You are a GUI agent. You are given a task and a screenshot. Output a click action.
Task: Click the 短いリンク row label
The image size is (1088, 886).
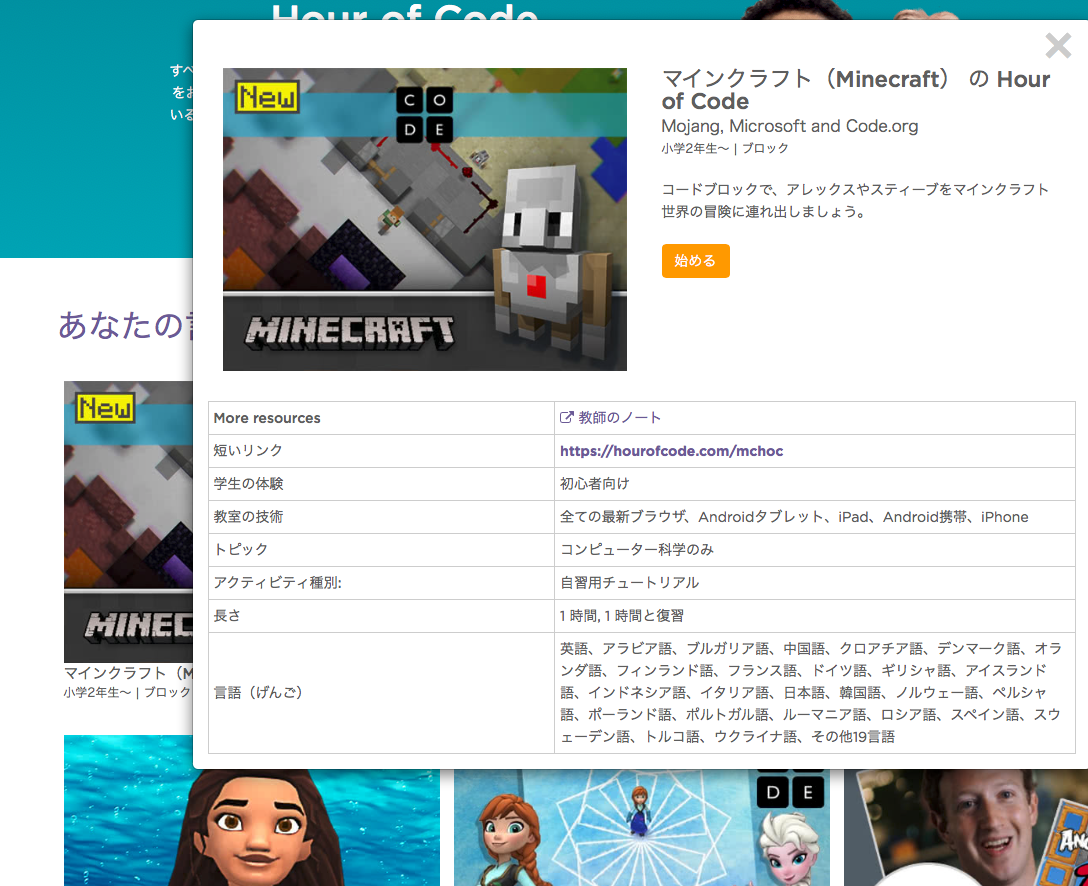point(248,451)
